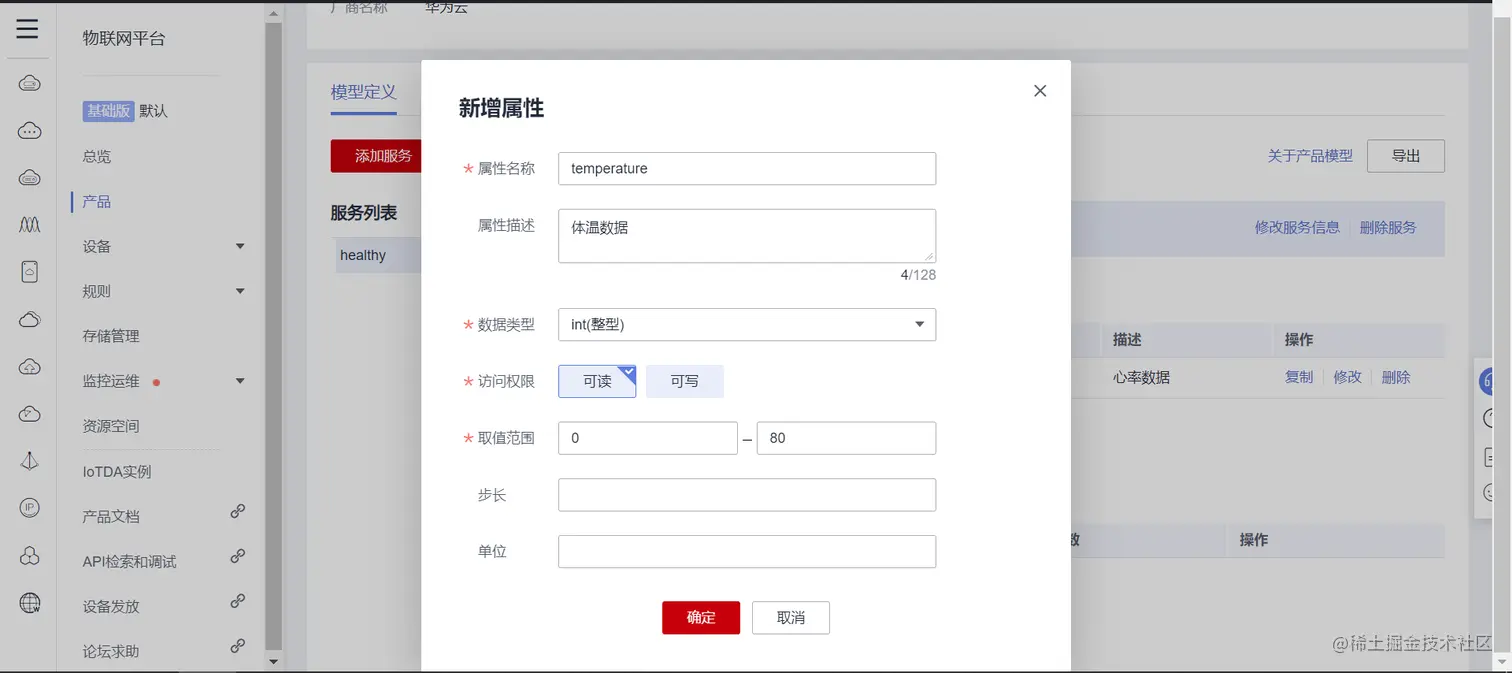Image resolution: width=1512 pixels, height=673 pixels.
Task: Click the globe sidebar icon
Action: point(29,602)
